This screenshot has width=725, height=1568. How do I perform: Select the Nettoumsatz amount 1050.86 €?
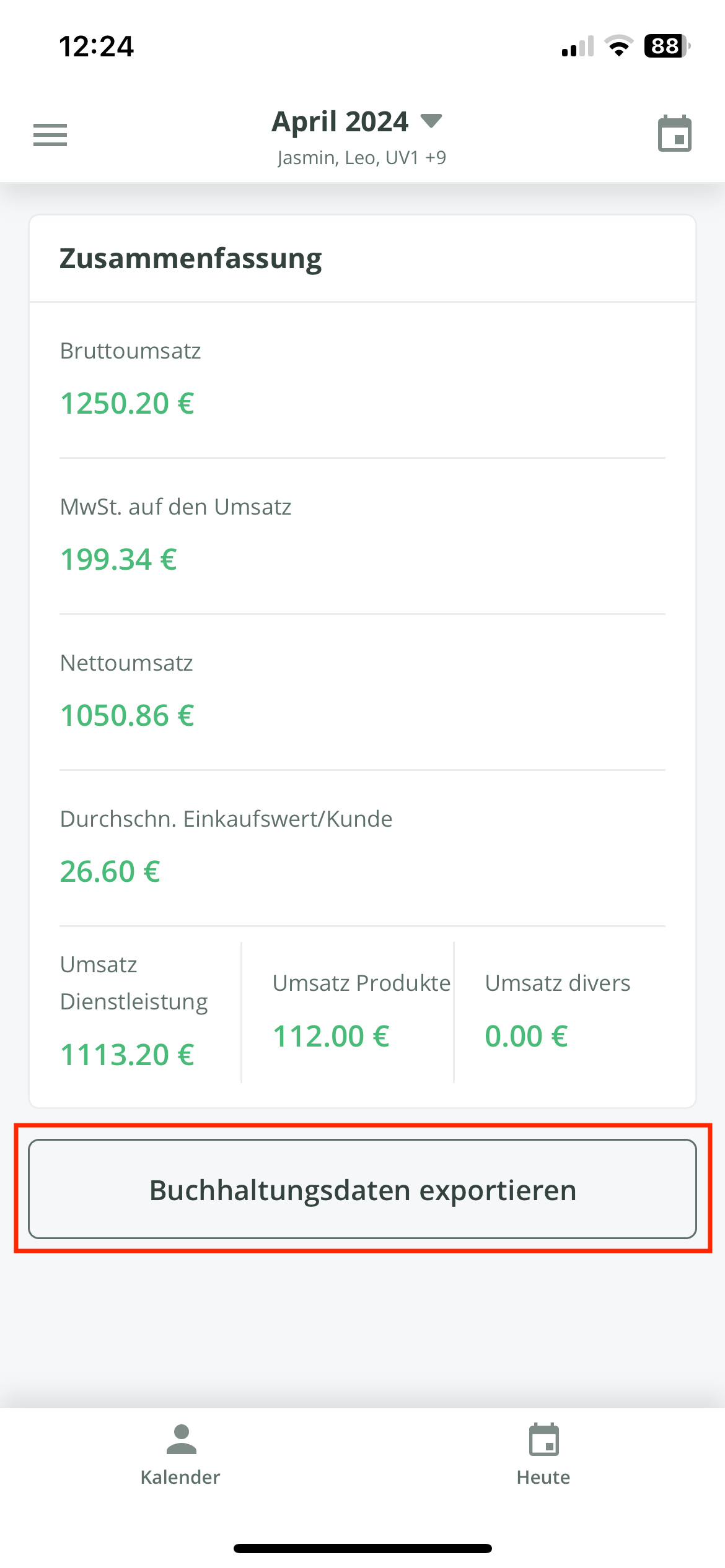pos(128,716)
